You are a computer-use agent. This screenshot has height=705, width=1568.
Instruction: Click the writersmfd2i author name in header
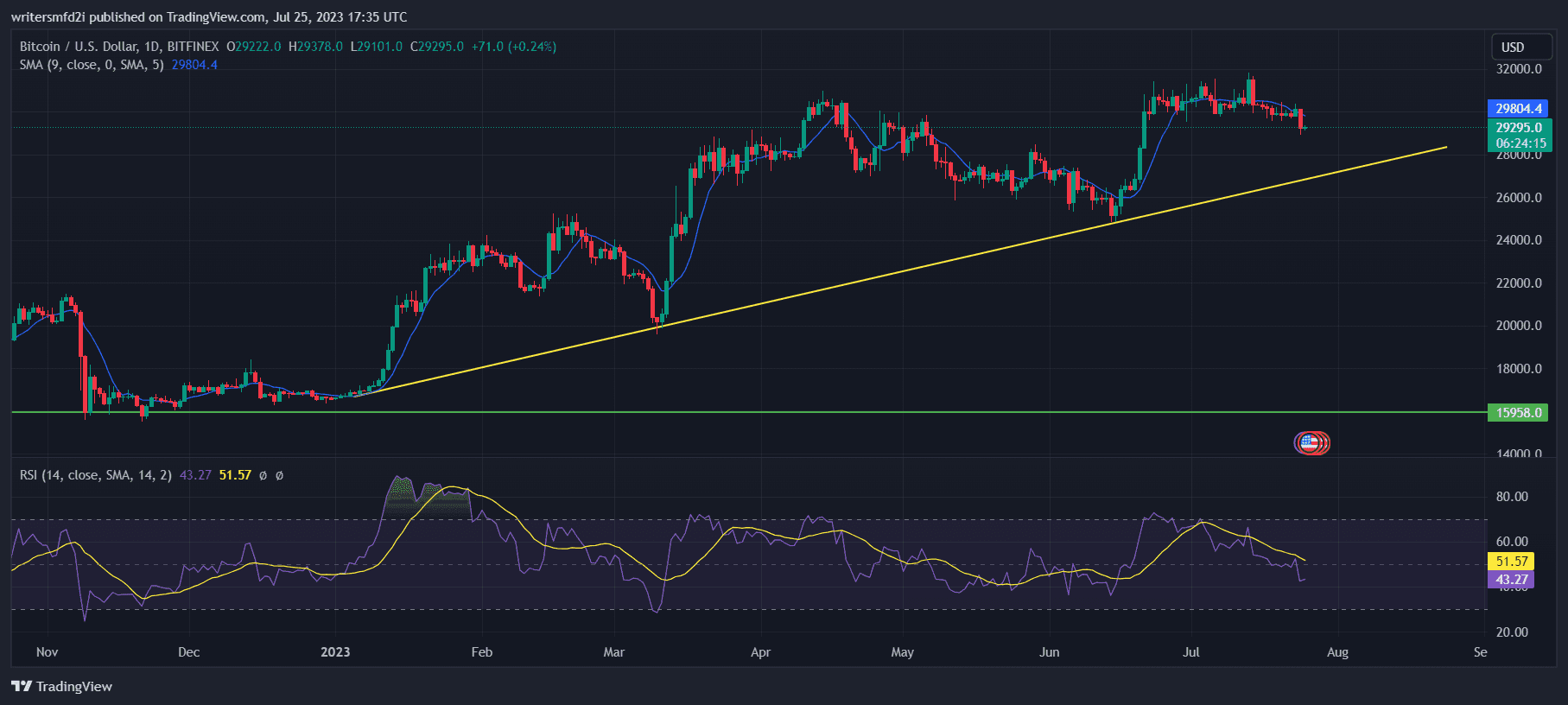pos(49,17)
